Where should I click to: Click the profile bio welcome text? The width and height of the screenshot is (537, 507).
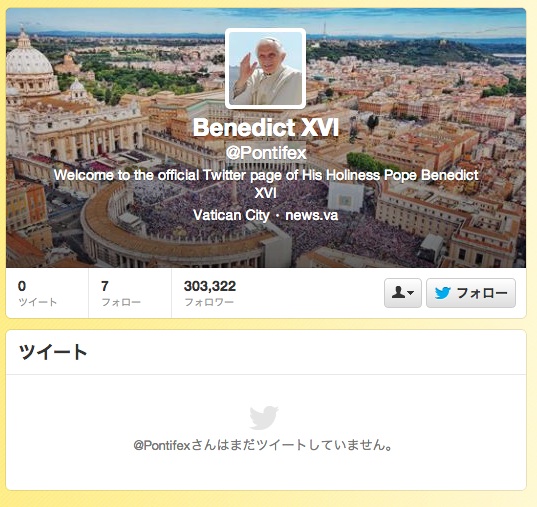pyautogui.click(x=266, y=184)
